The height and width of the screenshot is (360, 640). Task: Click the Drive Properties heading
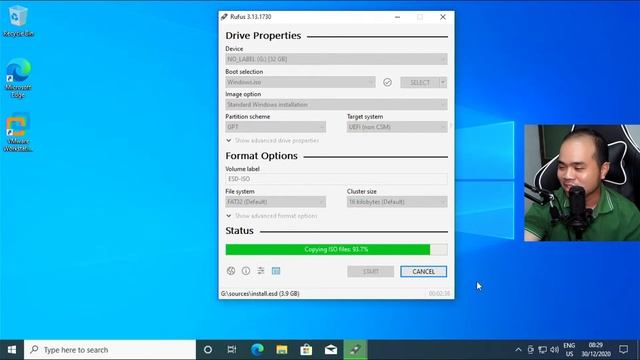tap(263, 36)
